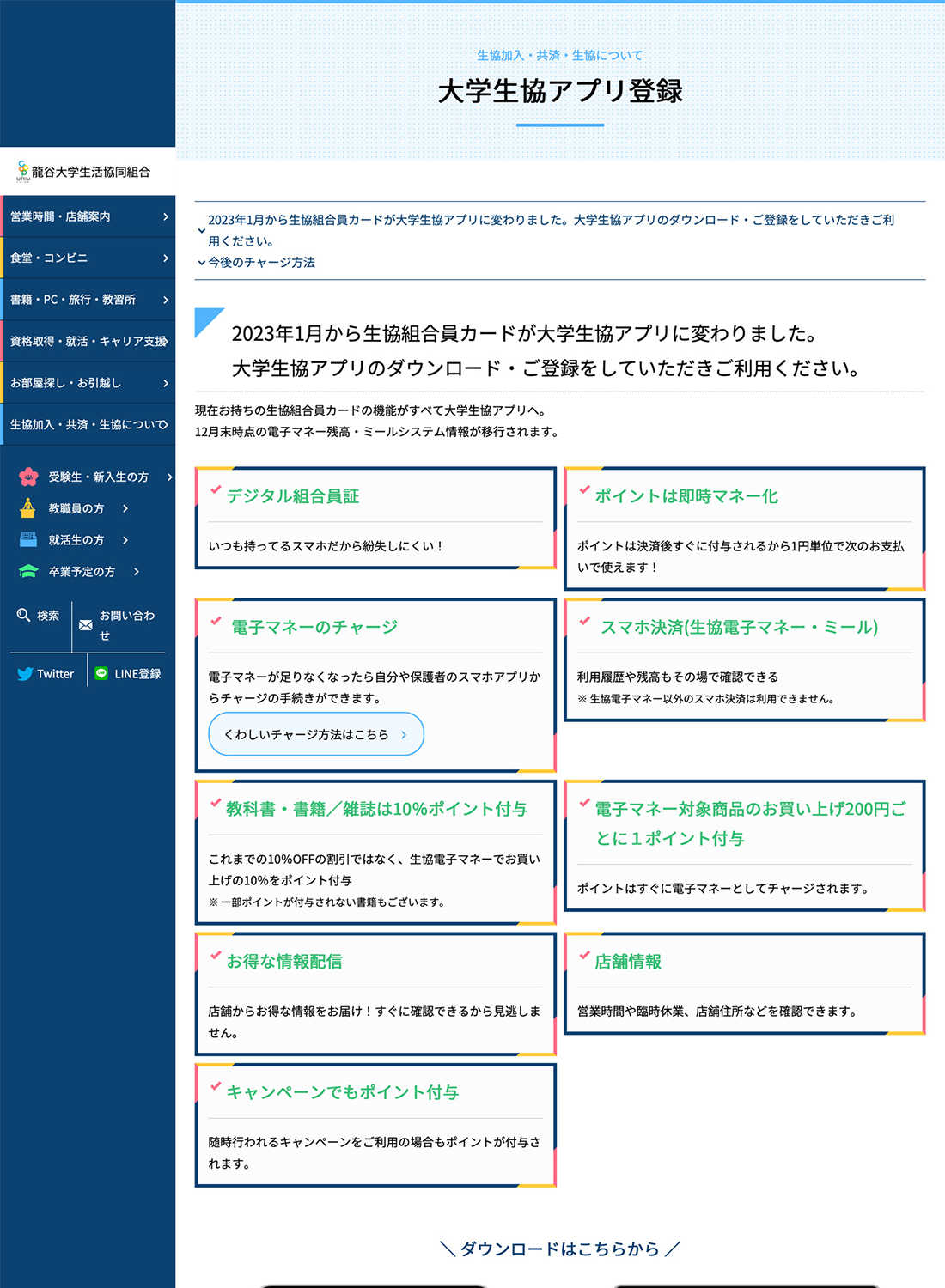Image resolution: width=945 pixels, height=1288 pixels.
Task: Expand 書籍・PC・旅行・教習所 submenu arrow
Action: (x=166, y=300)
